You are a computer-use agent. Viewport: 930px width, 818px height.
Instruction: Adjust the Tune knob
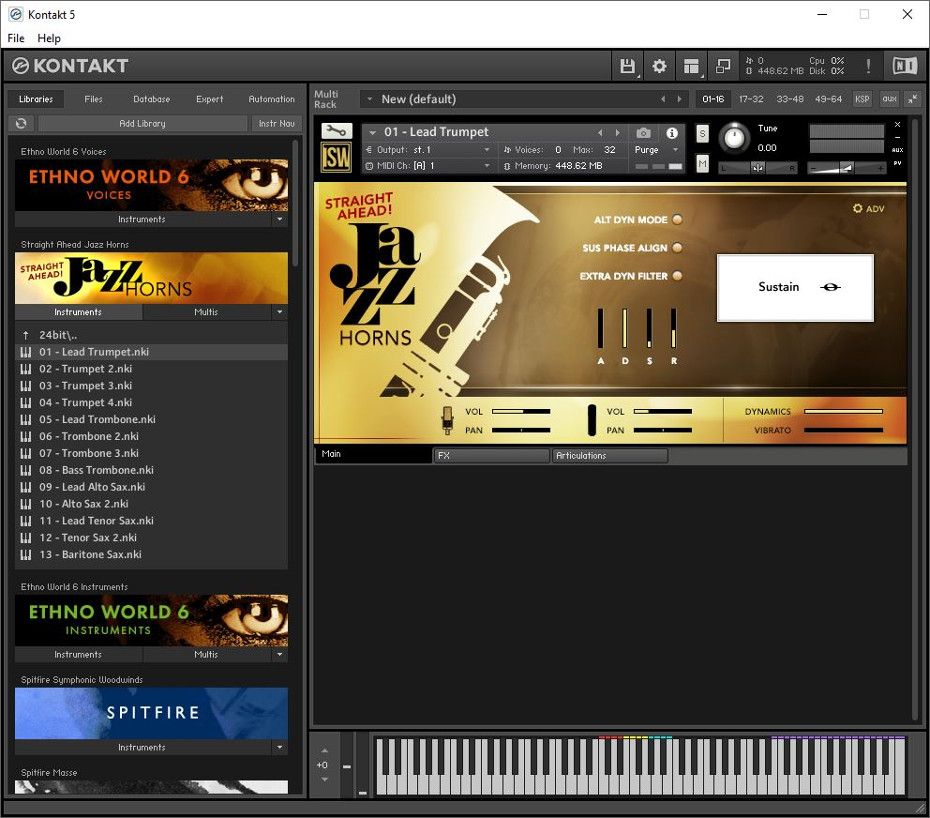734,138
